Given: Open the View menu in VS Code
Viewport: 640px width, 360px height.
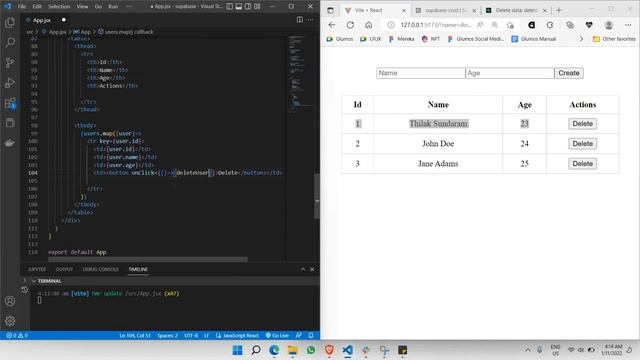Looking at the screenshot, I should tap(82, 7).
